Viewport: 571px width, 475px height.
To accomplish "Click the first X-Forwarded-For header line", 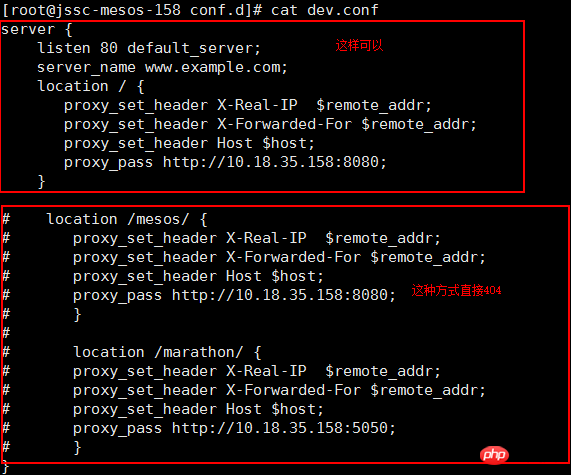I will click(270, 124).
